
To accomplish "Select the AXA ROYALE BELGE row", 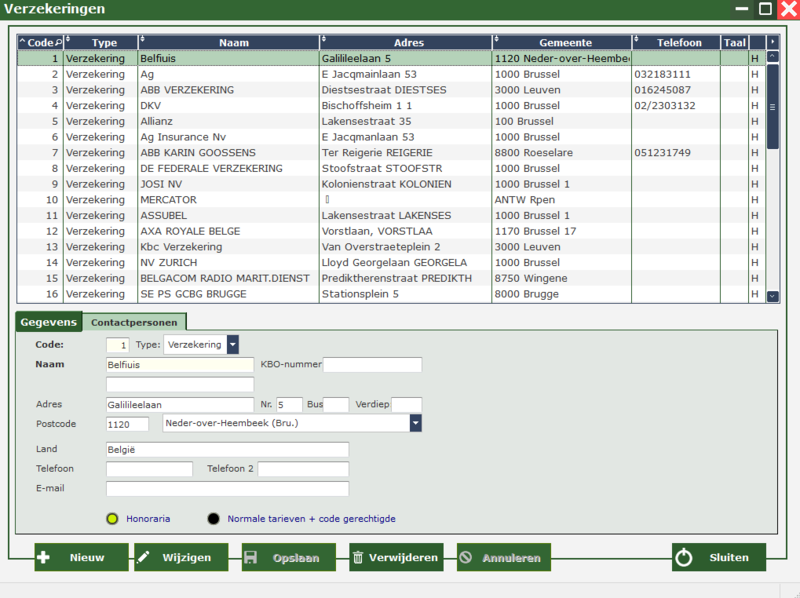I will click(x=227, y=231).
